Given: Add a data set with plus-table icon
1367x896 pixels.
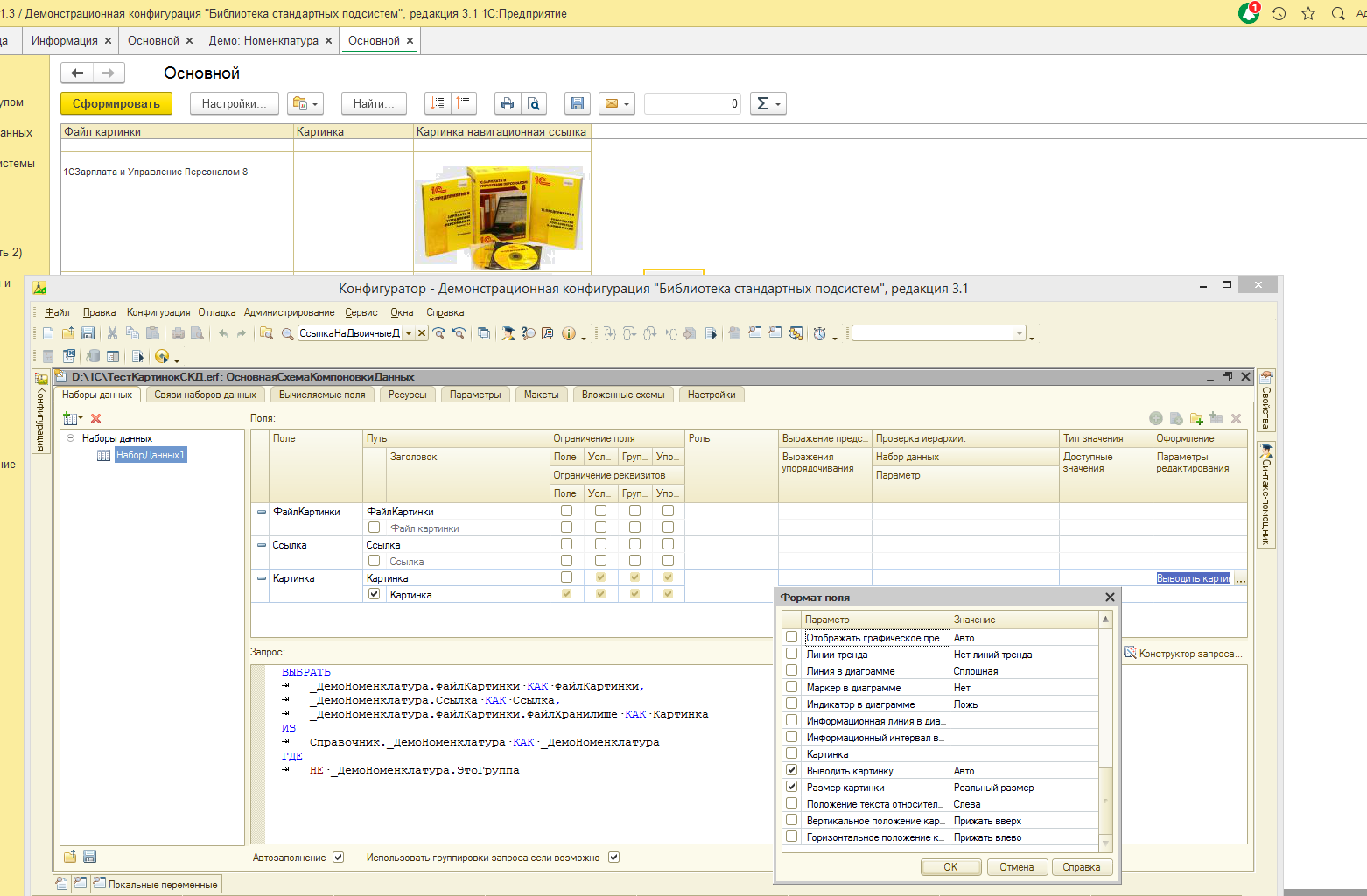Looking at the screenshot, I should 72,418.
